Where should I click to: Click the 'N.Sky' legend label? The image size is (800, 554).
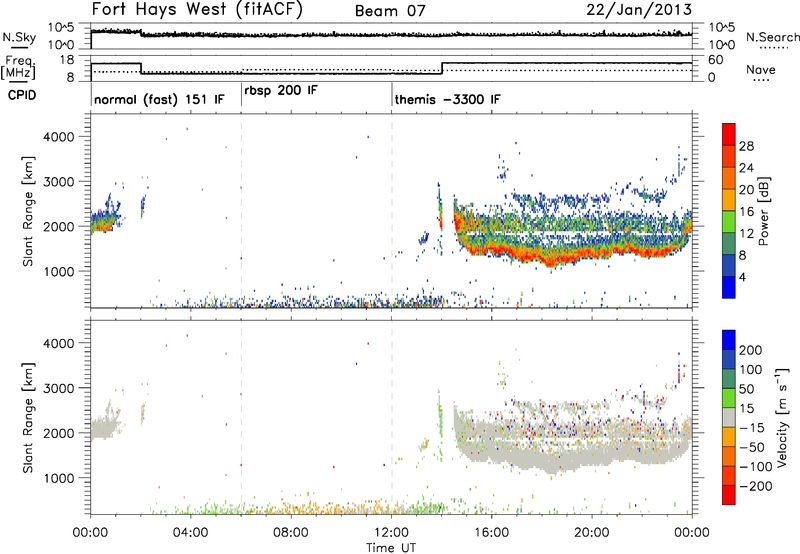pyautogui.click(x=19, y=37)
